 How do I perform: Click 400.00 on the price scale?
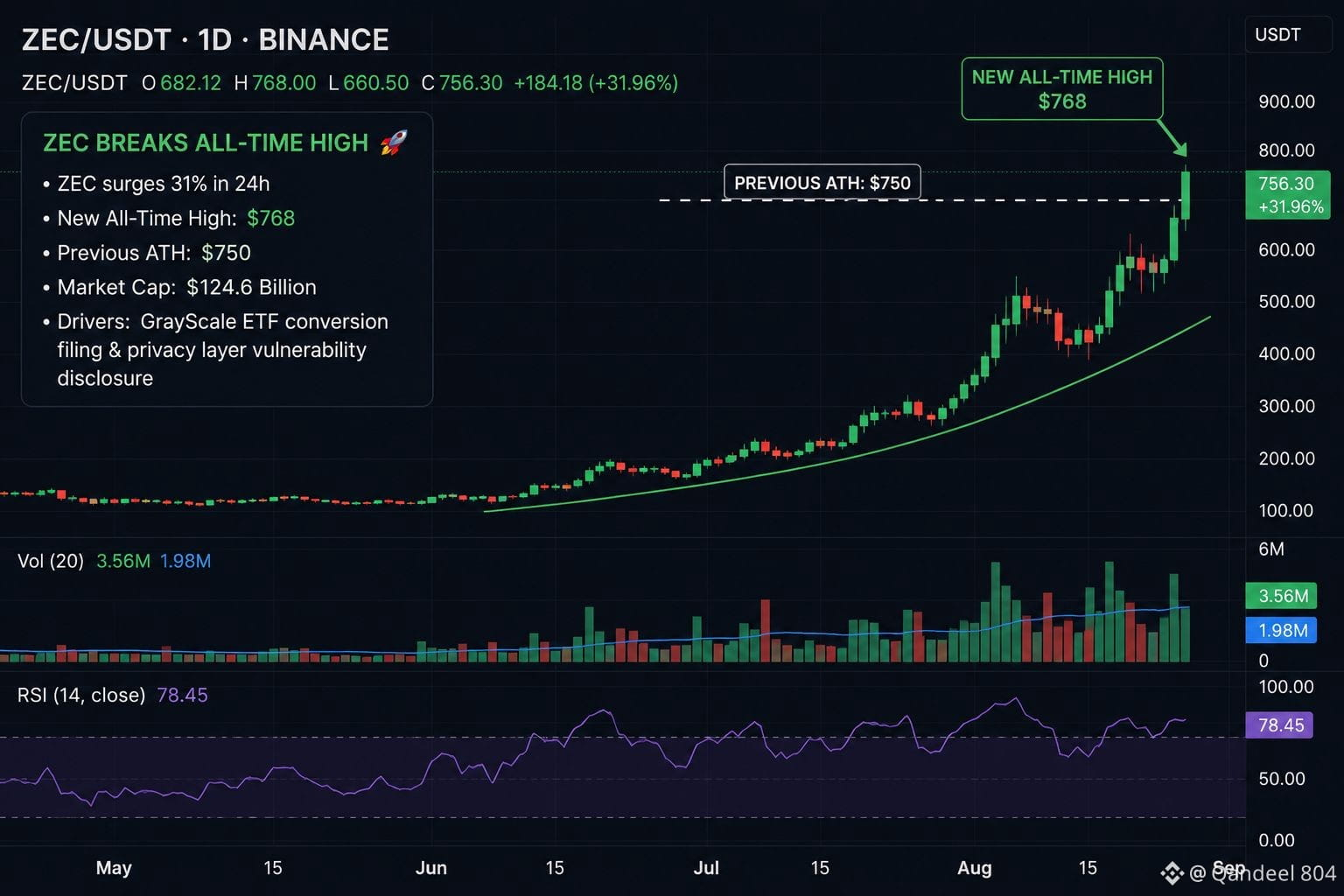pyautogui.click(x=1286, y=354)
